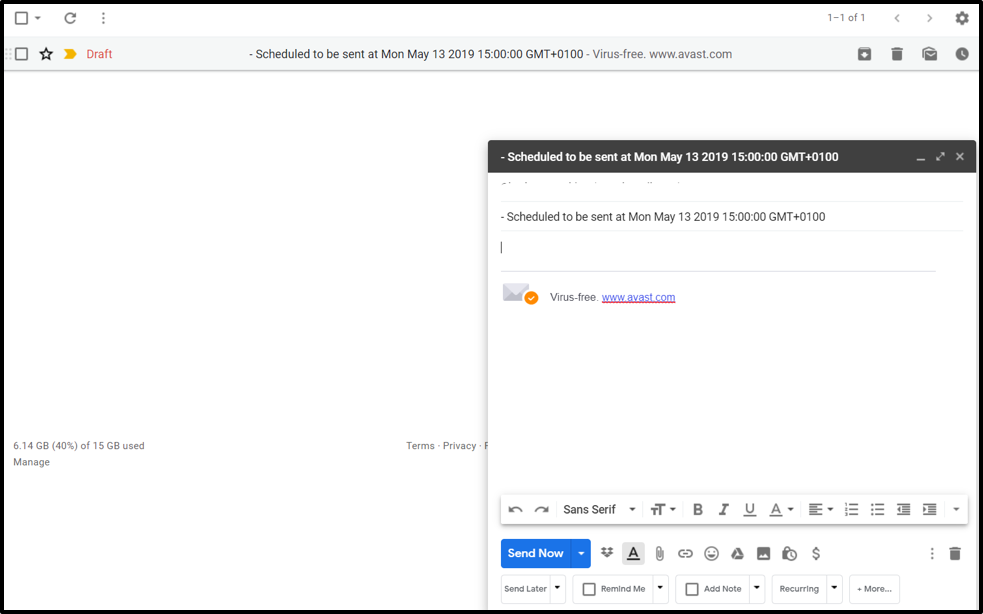Insert a photo into the email
Viewport: 983px width, 614px height.
[763, 553]
